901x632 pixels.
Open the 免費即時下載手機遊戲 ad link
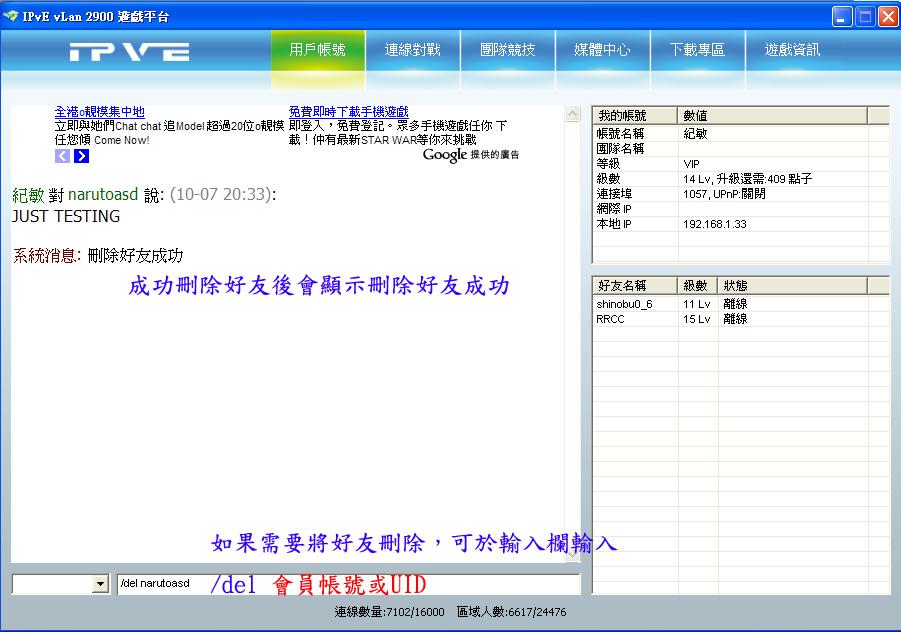(348, 111)
